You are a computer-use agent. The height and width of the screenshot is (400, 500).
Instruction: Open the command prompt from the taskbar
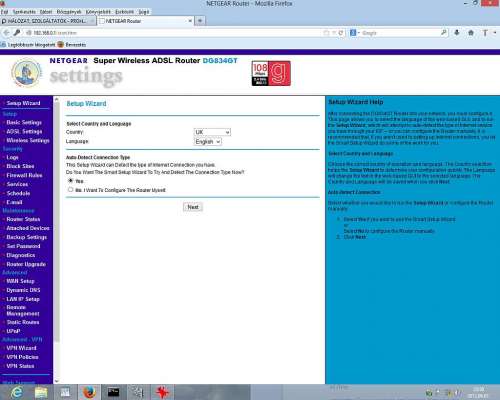click(x=113, y=392)
